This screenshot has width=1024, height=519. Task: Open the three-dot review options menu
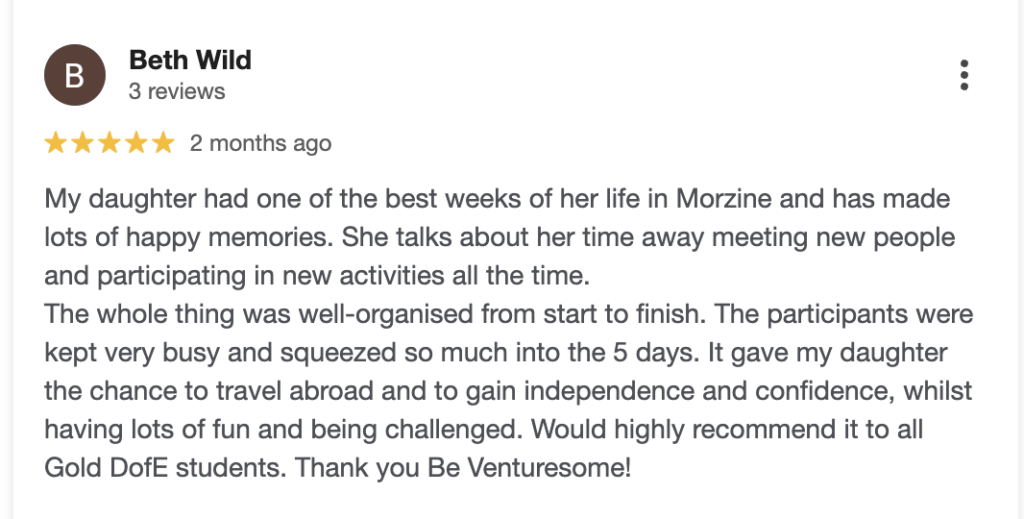pos(964,75)
